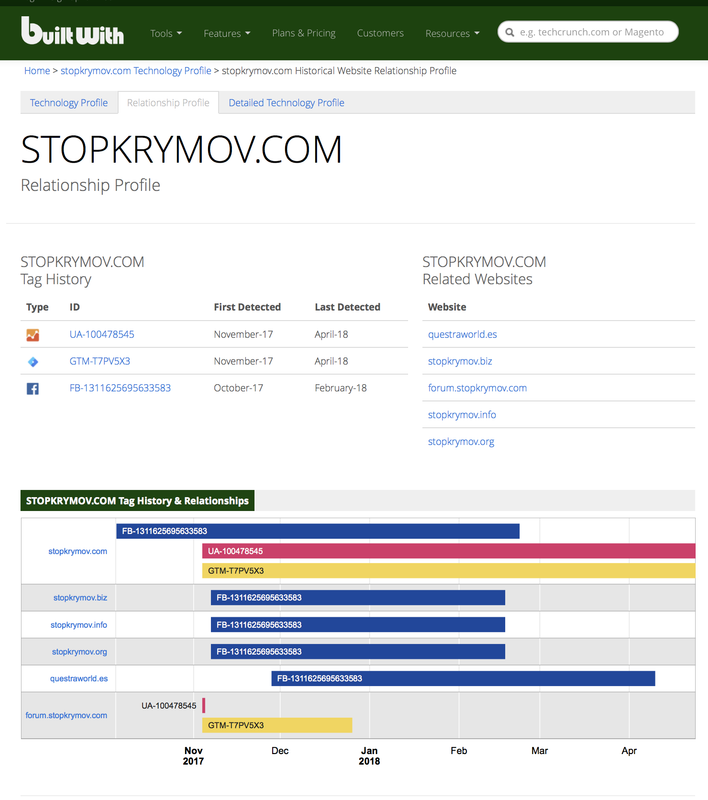
Task: Click the Home breadcrumb link
Action: [x=37, y=70]
